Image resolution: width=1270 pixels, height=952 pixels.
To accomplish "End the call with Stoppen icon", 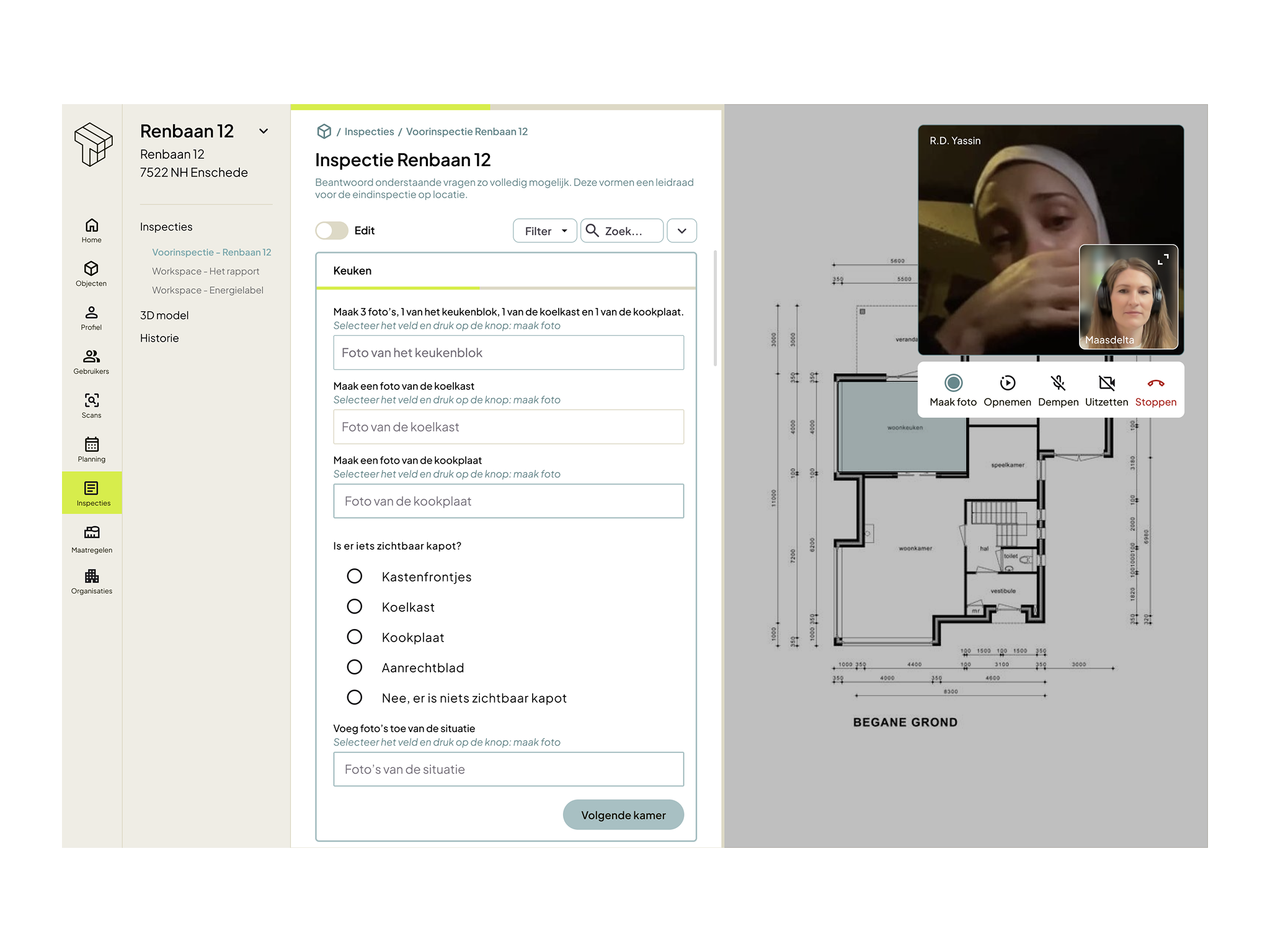I will pyautogui.click(x=1156, y=384).
